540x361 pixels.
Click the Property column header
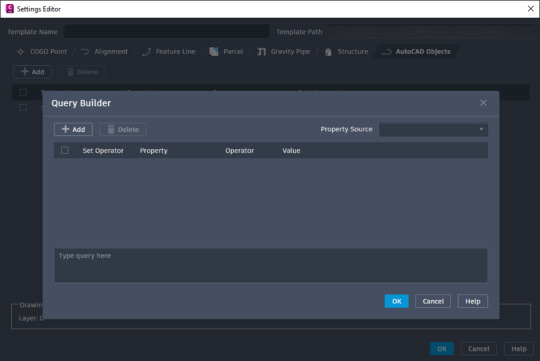154,151
